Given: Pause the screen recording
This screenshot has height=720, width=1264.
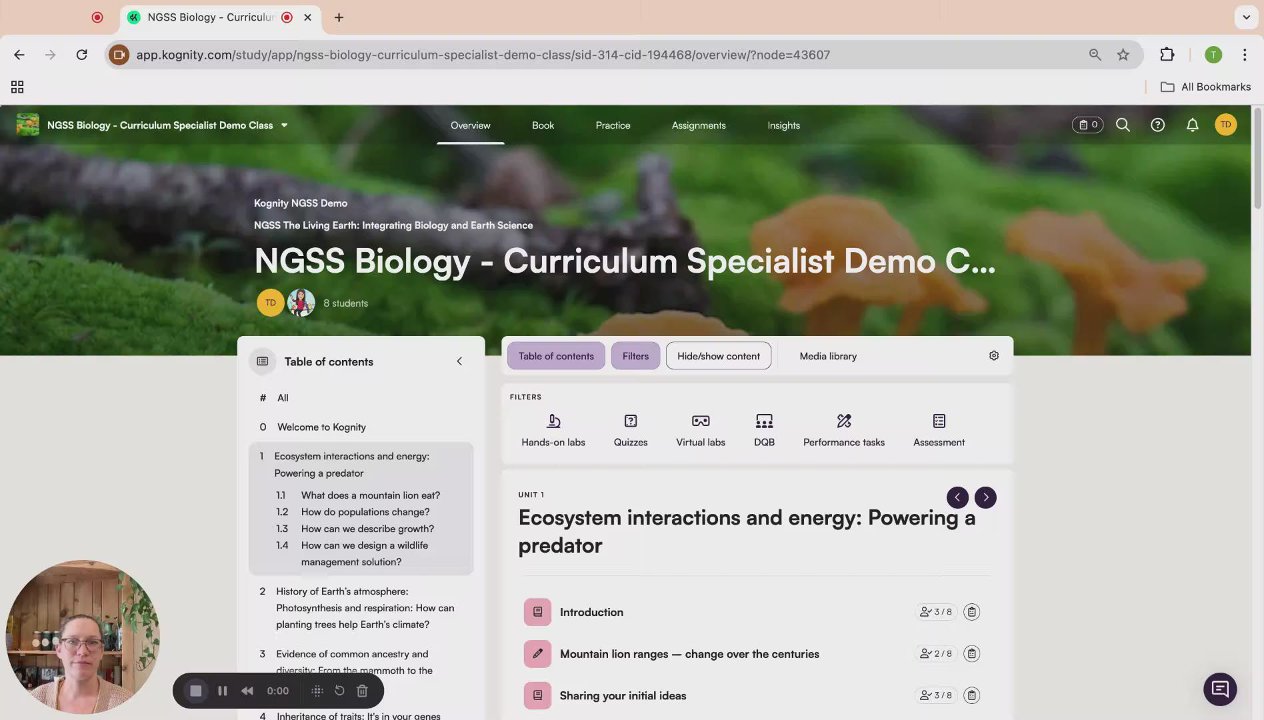Looking at the screenshot, I should point(222,691).
